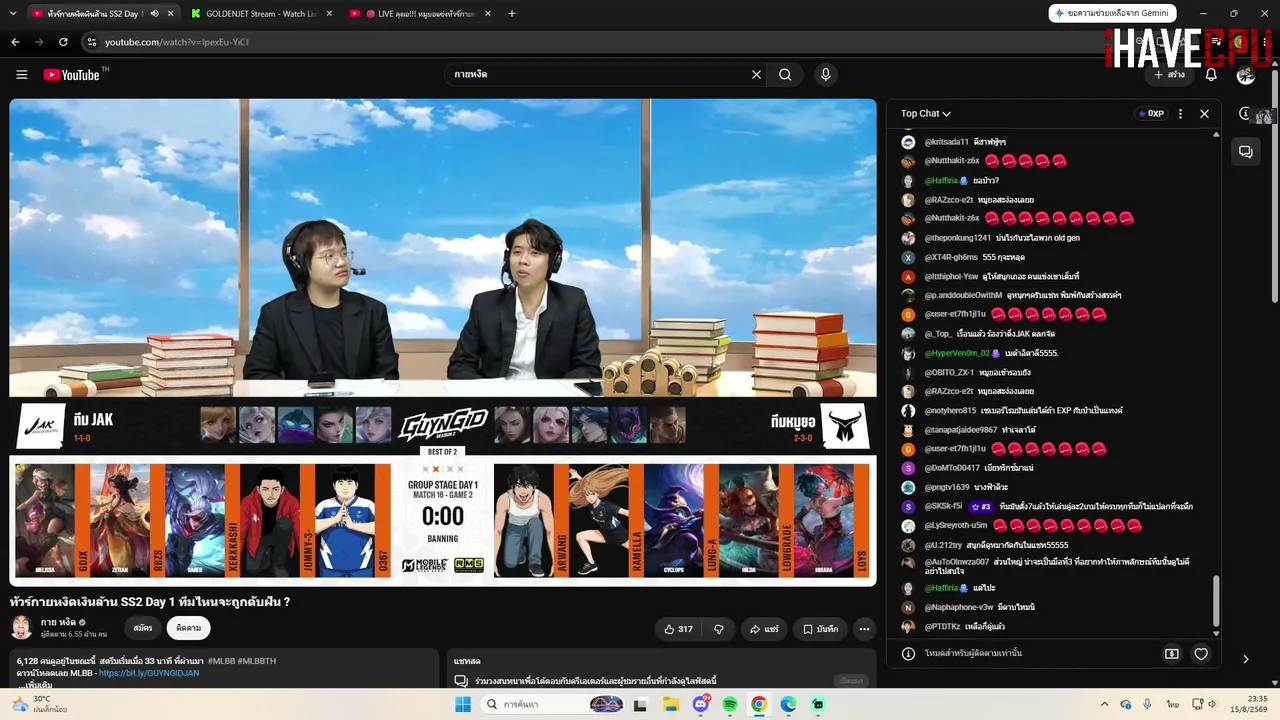Open more actions next to บันทึก
This screenshot has height=720, width=1280.
[864, 629]
